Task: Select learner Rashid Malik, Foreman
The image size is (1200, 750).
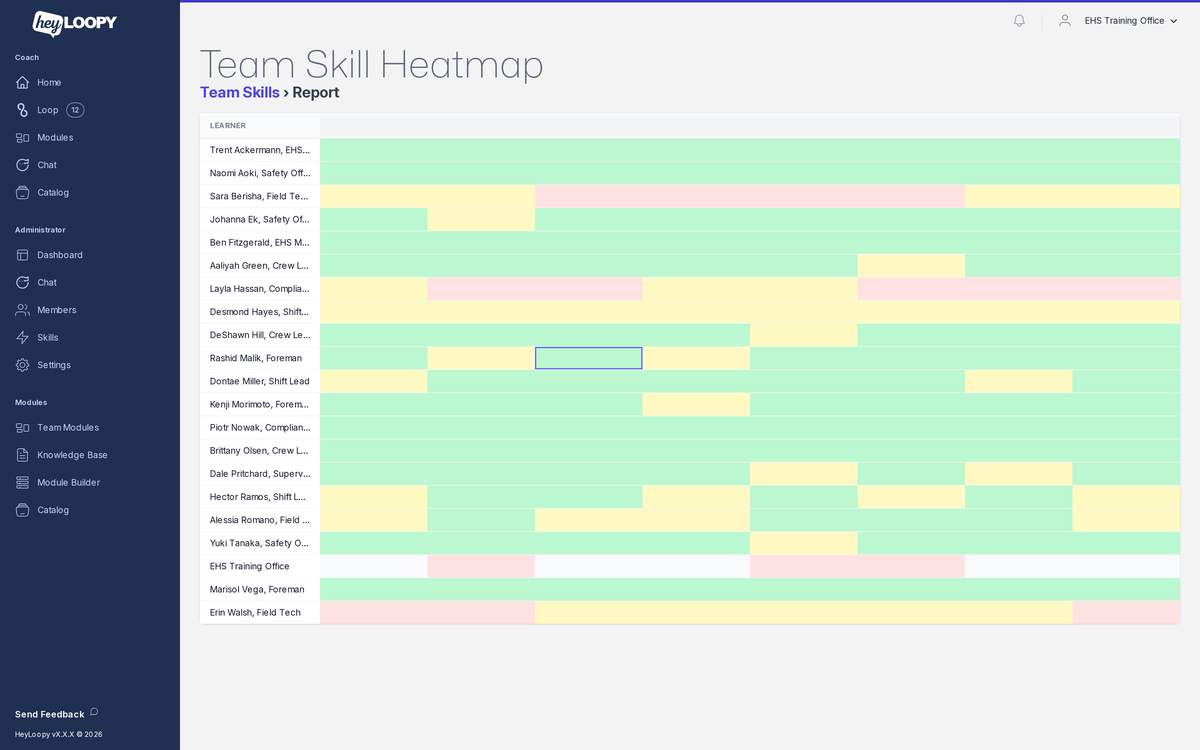Action: (256, 358)
